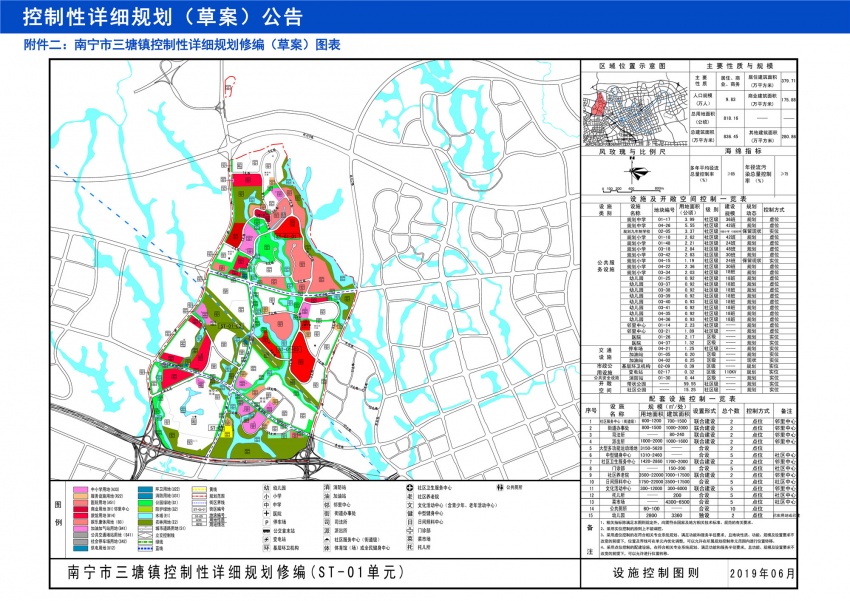Click the 中学 legend symbol
The width and height of the screenshot is (850, 601).
pos(266,505)
